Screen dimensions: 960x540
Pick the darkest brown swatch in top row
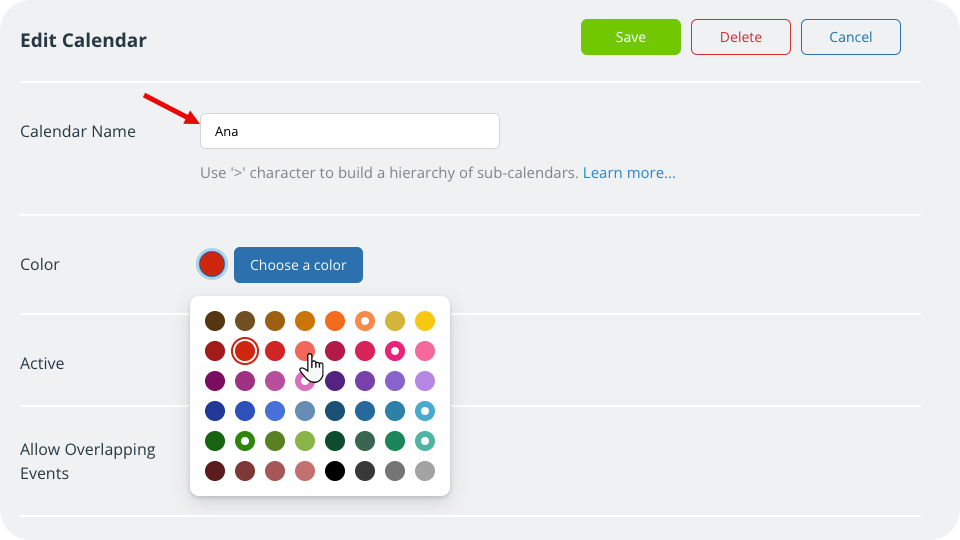(x=215, y=321)
